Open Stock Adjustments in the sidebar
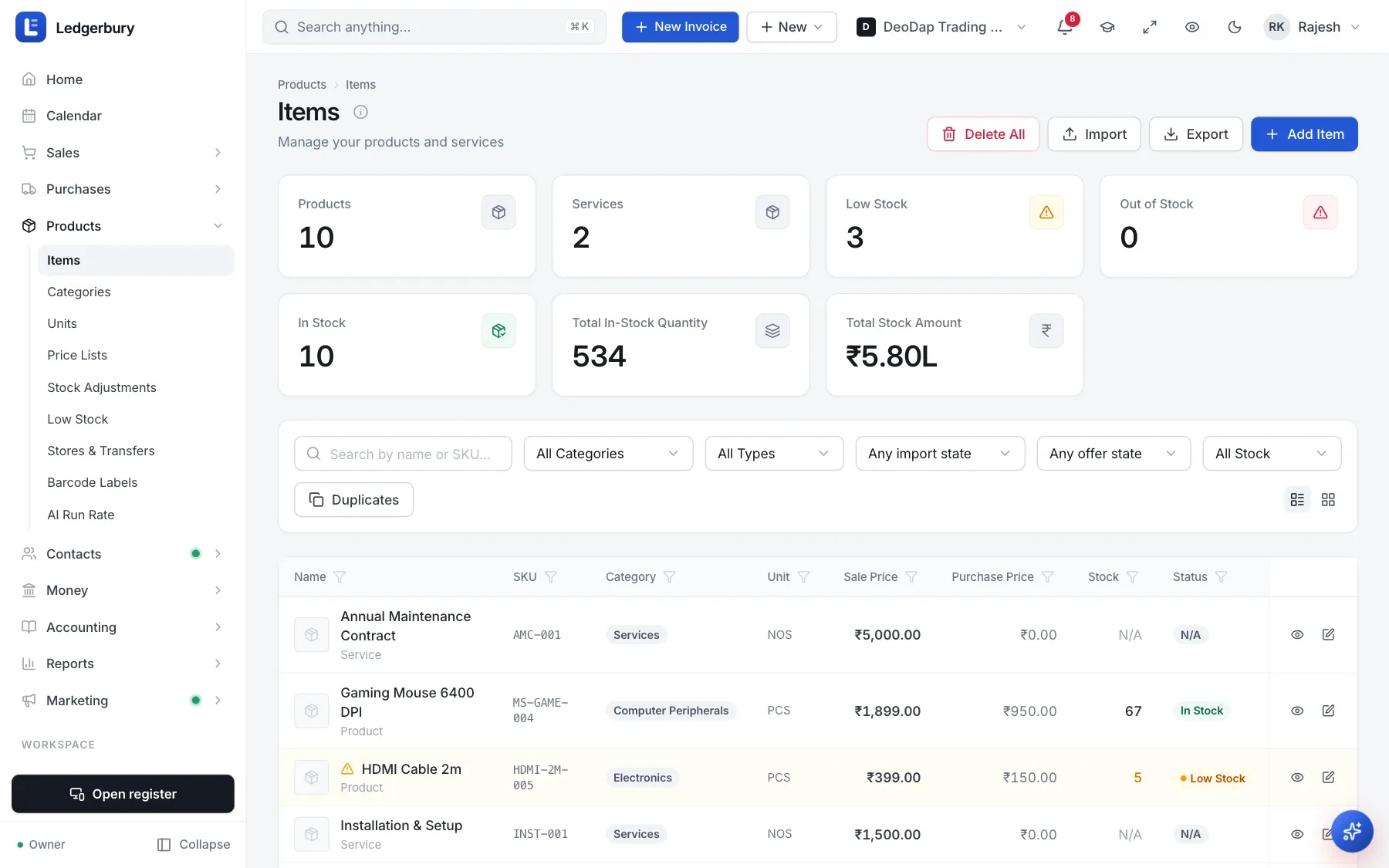The width and height of the screenshot is (1389, 868). coord(102,387)
